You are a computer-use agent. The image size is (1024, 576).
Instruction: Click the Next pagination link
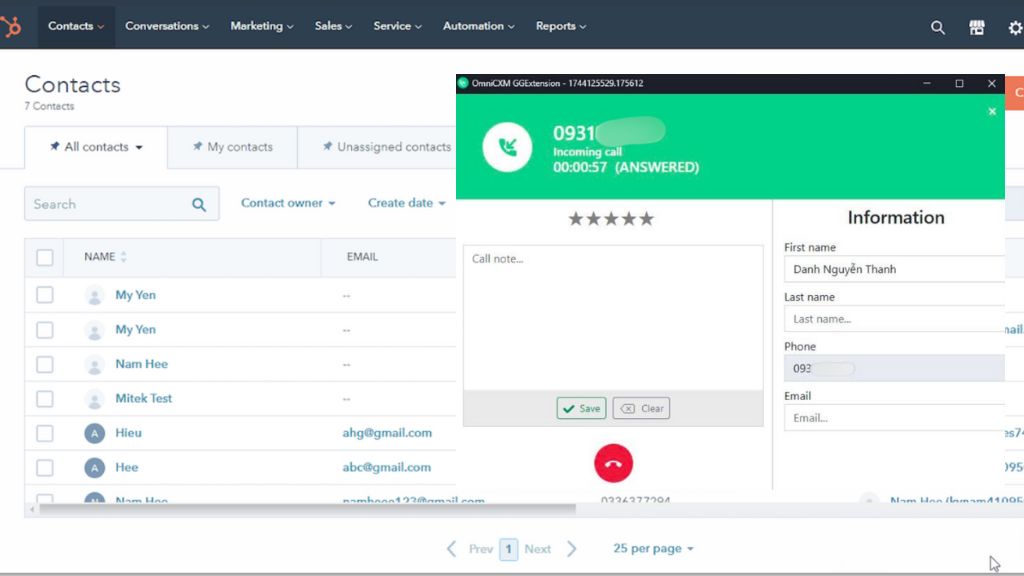537,549
